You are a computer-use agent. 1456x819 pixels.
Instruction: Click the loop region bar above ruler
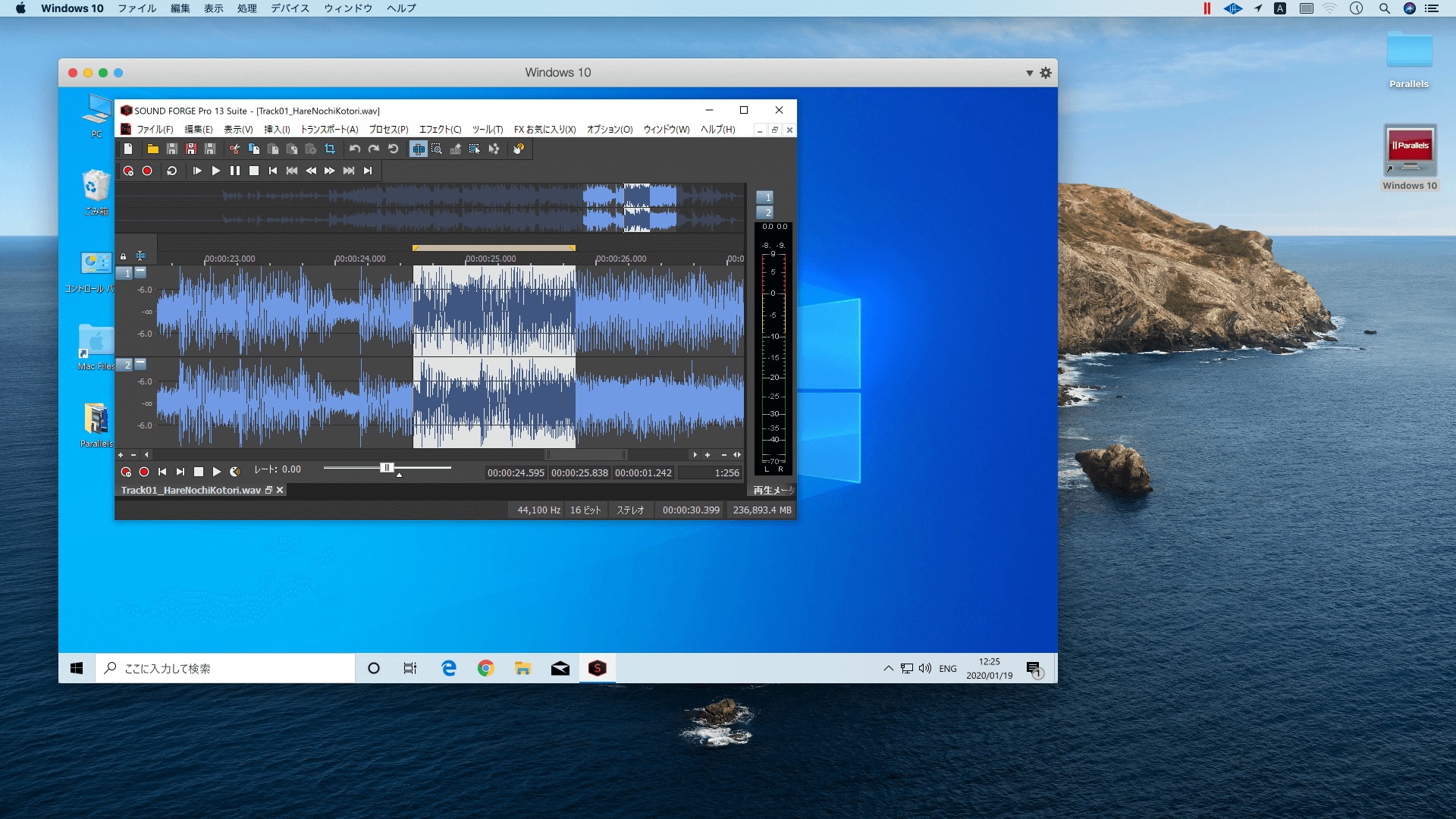494,248
